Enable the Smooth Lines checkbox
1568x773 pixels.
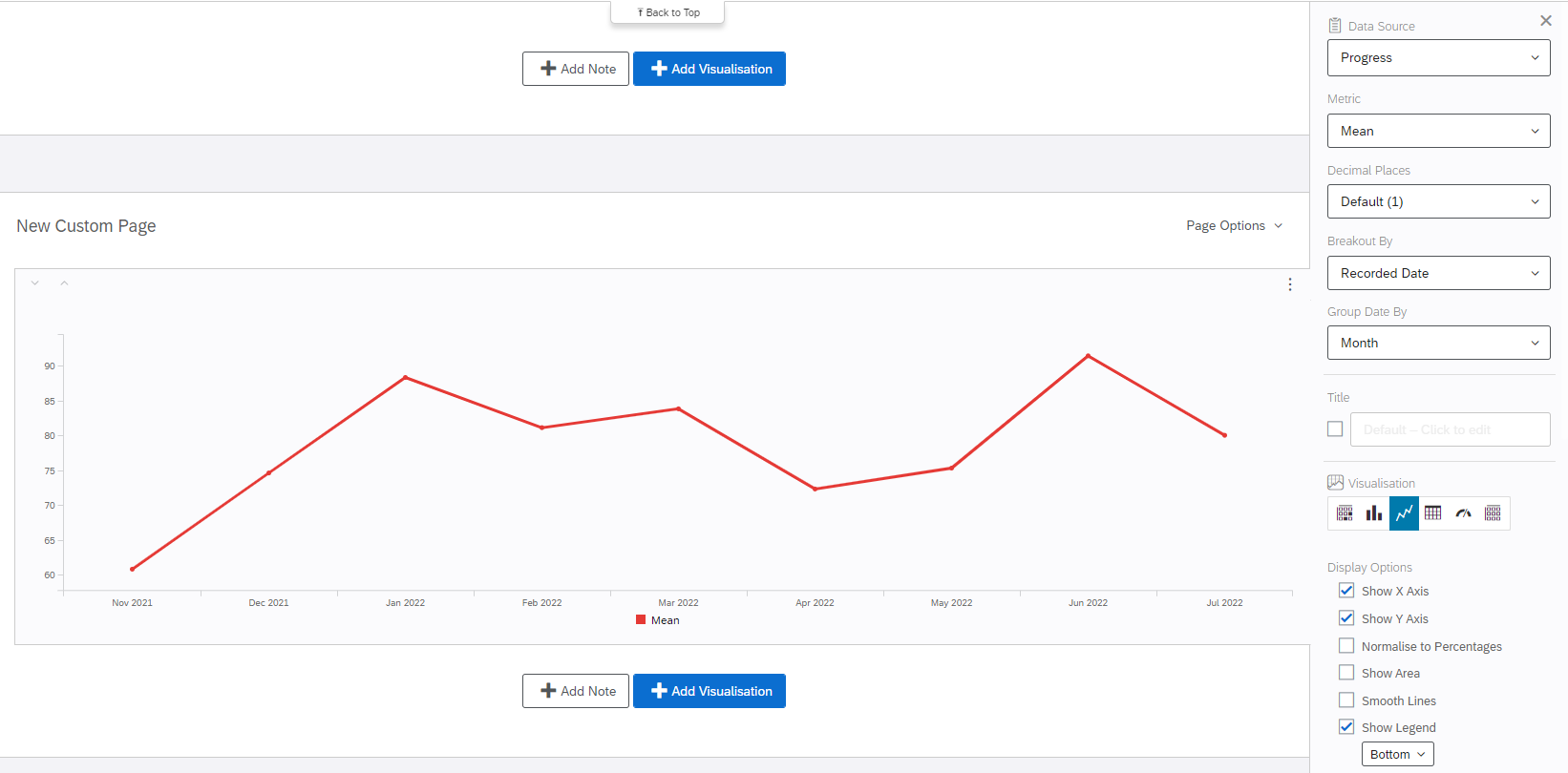pyautogui.click(x=1346, y=700)
